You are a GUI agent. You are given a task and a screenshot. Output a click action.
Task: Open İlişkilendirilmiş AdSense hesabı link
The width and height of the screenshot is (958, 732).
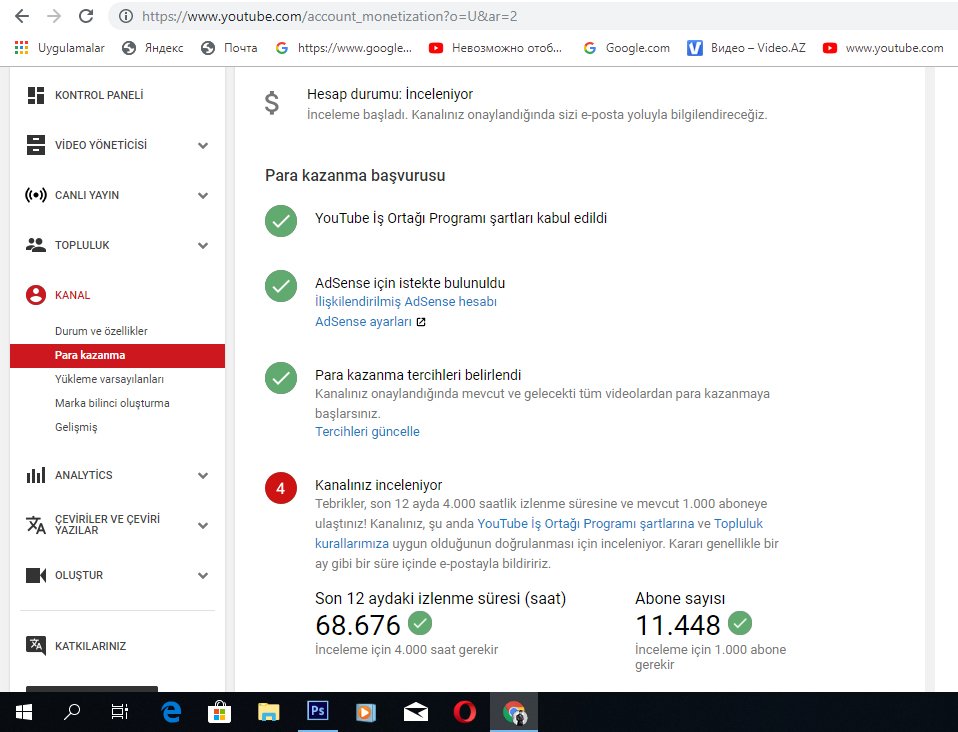406,302
